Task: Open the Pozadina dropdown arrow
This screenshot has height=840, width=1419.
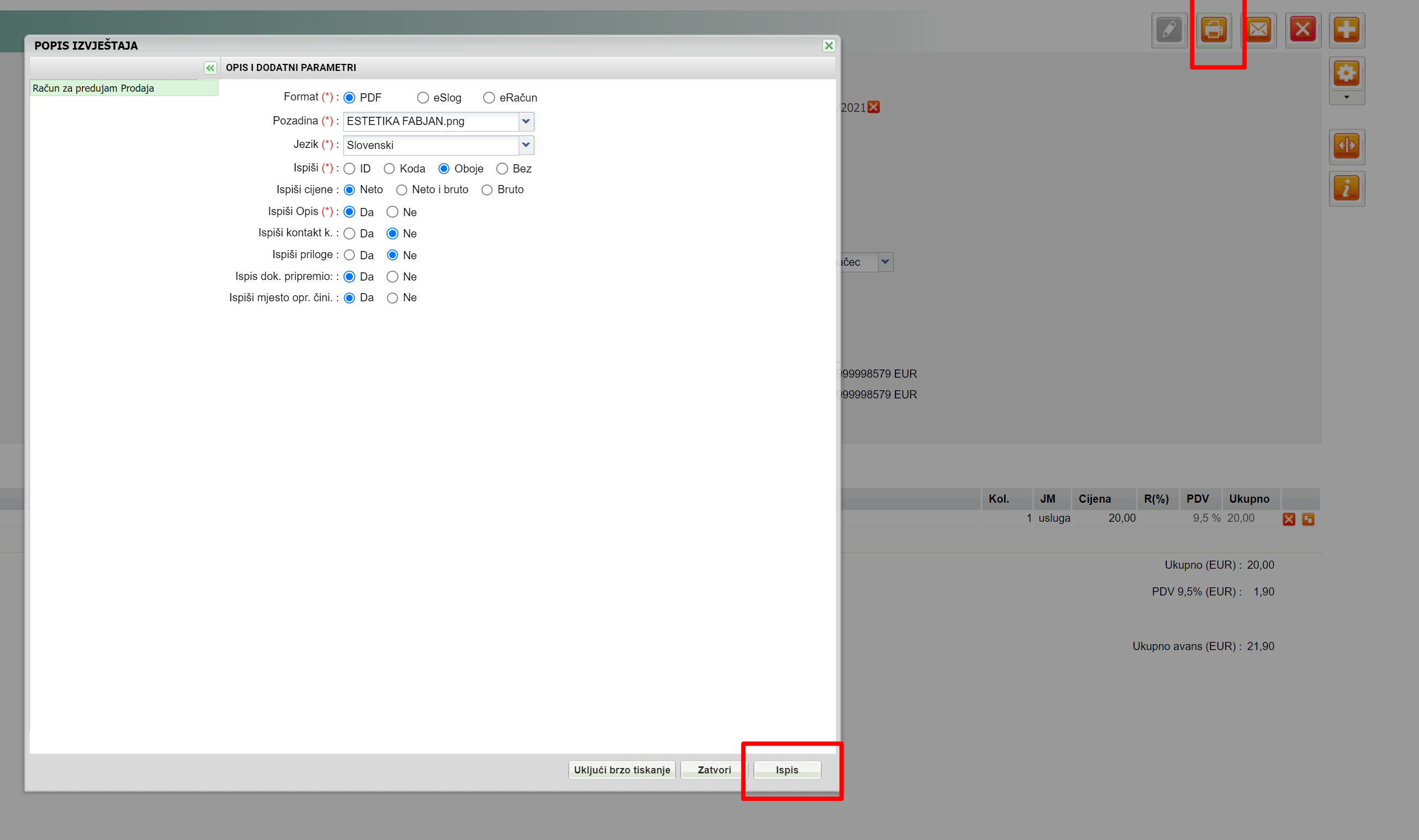Action: 526,121
